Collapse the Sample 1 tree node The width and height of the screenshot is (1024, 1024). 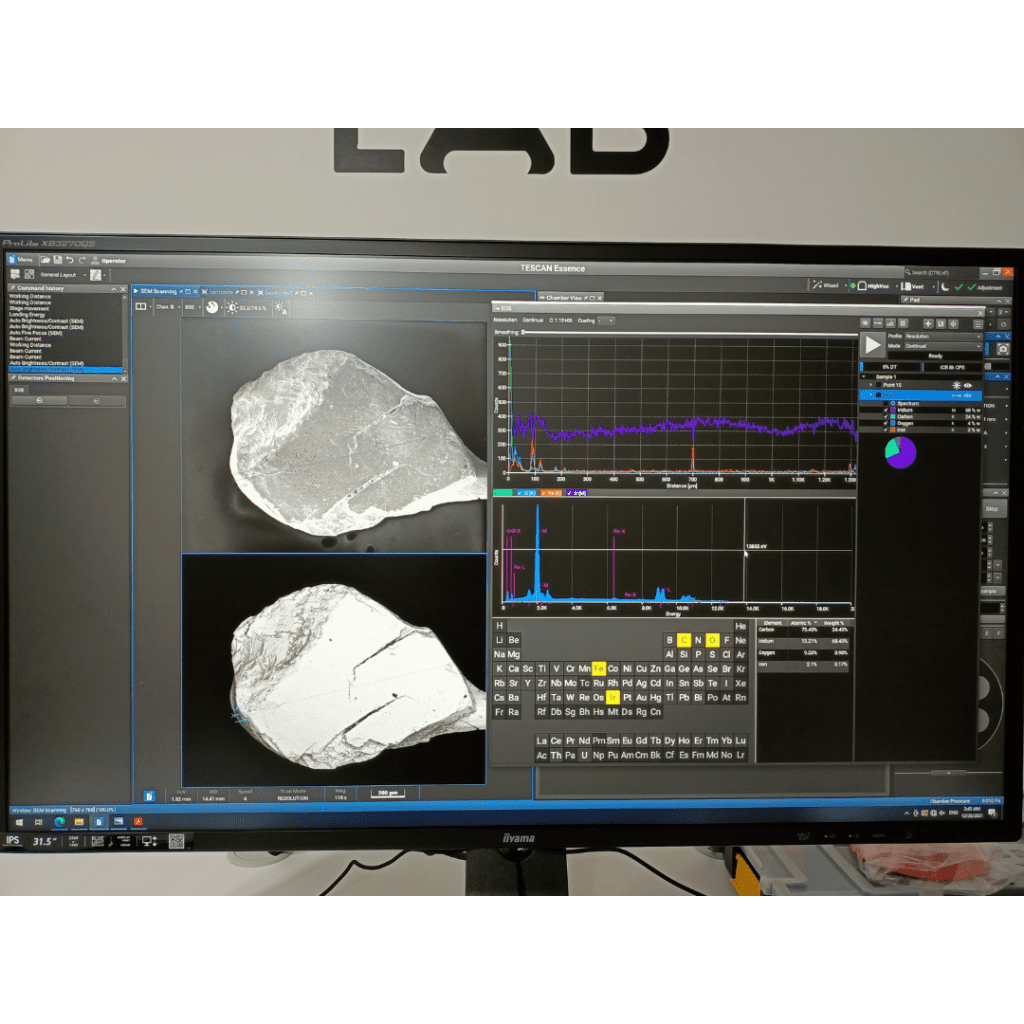coord(865,377)
